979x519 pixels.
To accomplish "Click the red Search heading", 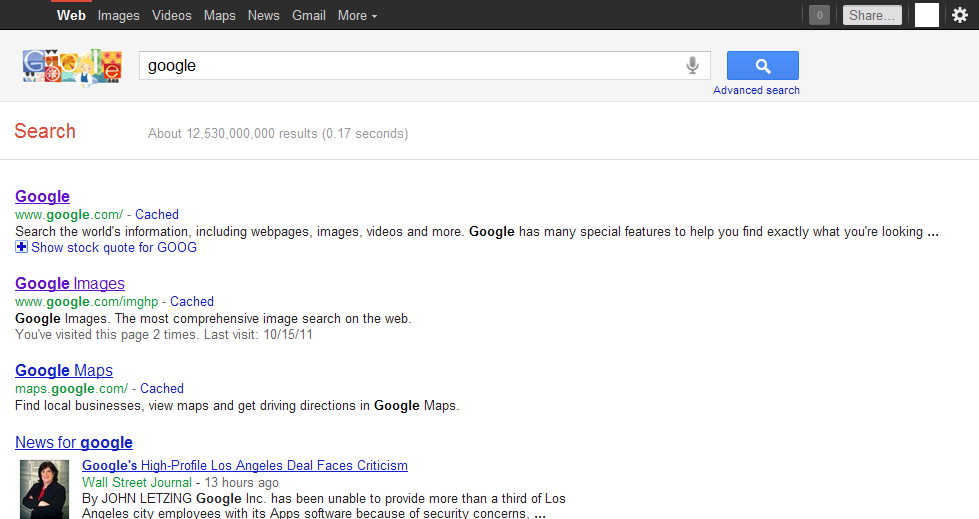I will click(45, 131).
